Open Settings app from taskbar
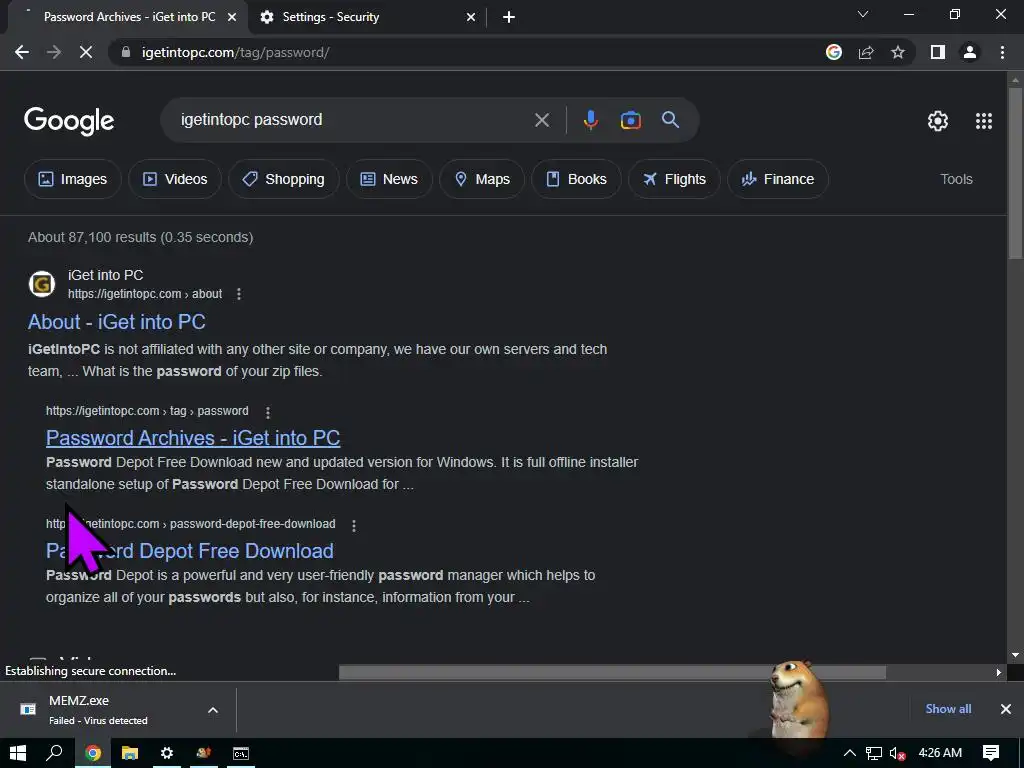 pos(167,753)
